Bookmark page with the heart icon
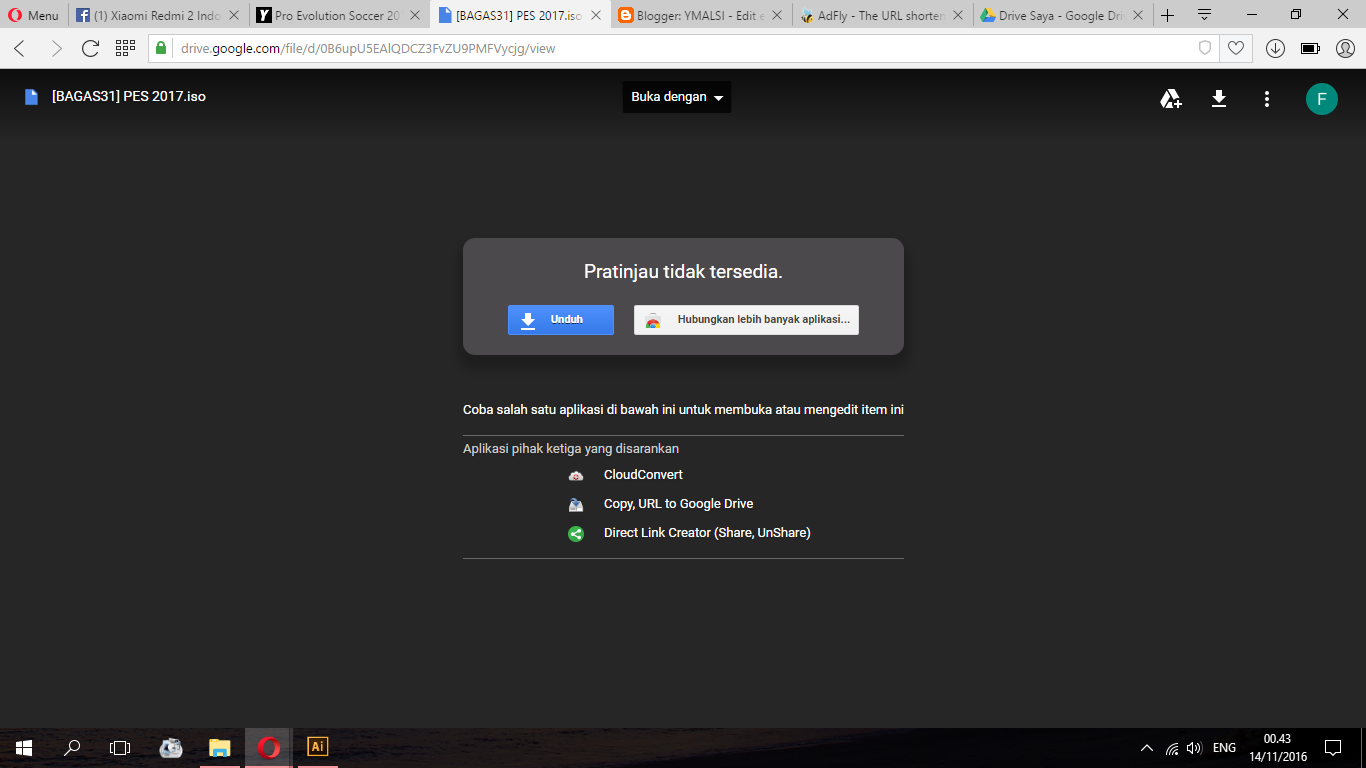Viewport: 1366px width, 768px height. click(1236, 48)
